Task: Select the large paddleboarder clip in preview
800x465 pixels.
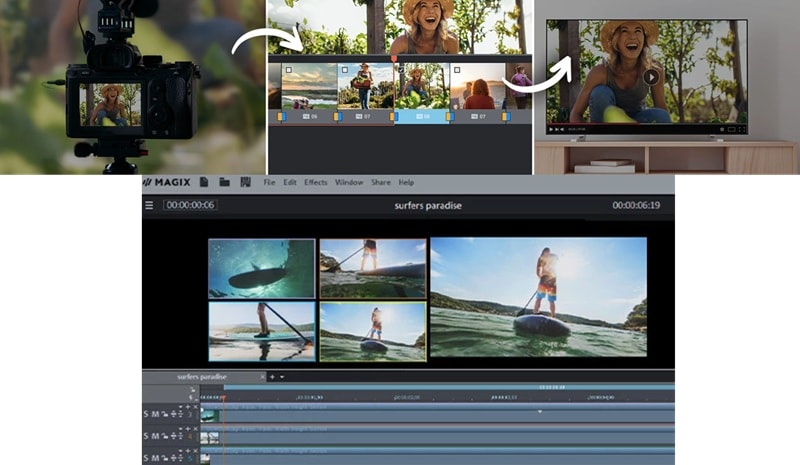Action: coord(539,297)
